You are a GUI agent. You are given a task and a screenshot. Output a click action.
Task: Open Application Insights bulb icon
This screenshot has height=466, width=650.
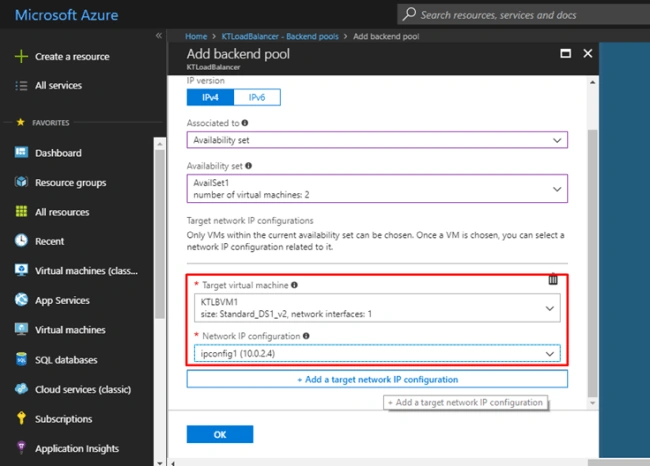click(x=21, y=448)
